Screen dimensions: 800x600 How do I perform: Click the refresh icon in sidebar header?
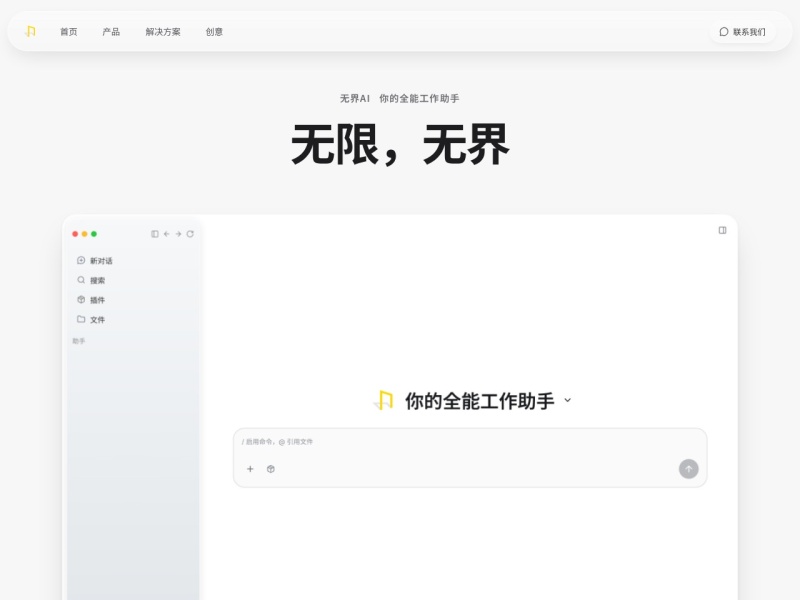tap(190, 234)
